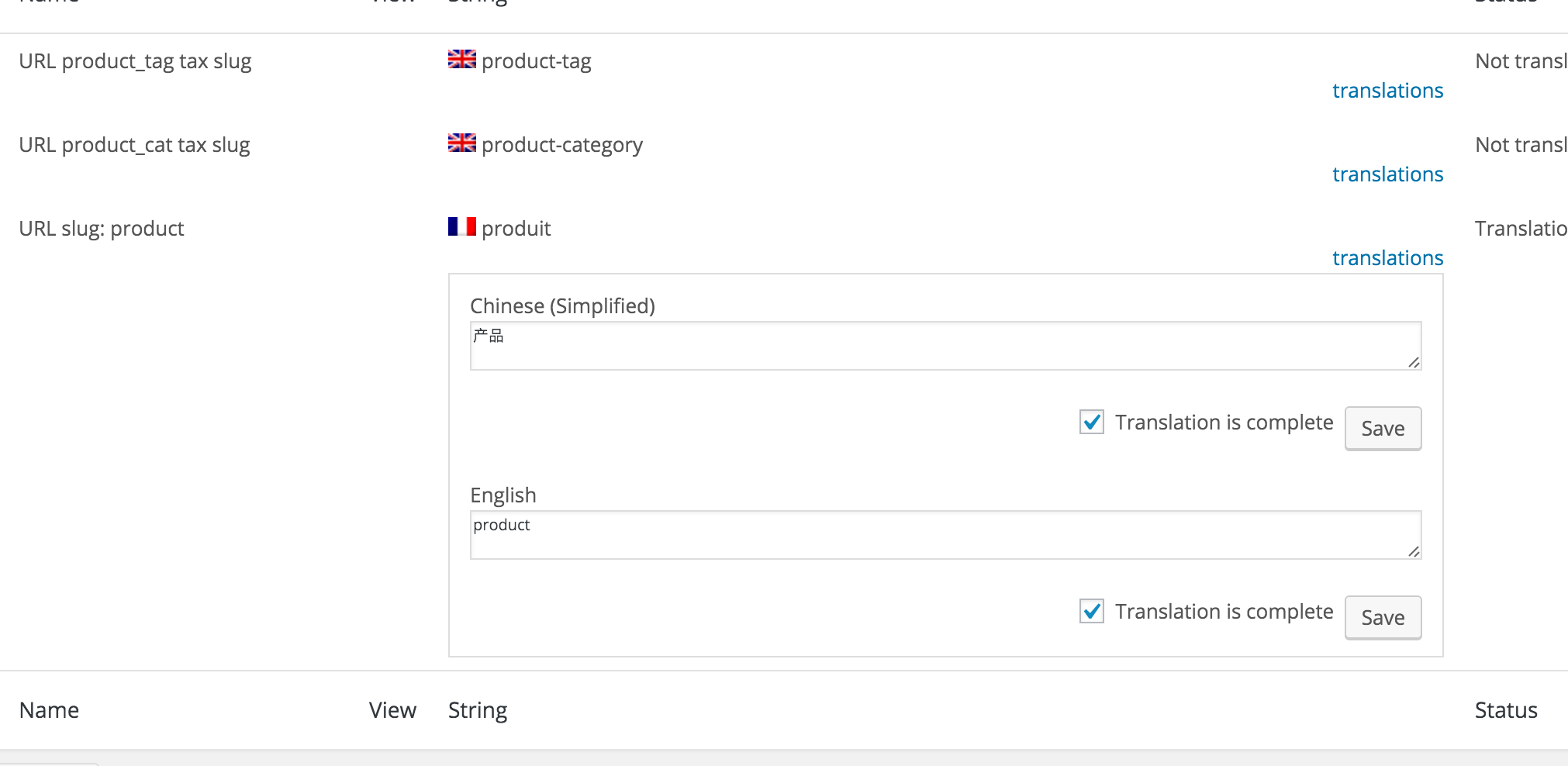Image resolution: width=1568 pixels, height=766 pixels.
Task: Uncheck Translation is complete for Chinese (Simplified)
Action: click(x=1092, y=422)
